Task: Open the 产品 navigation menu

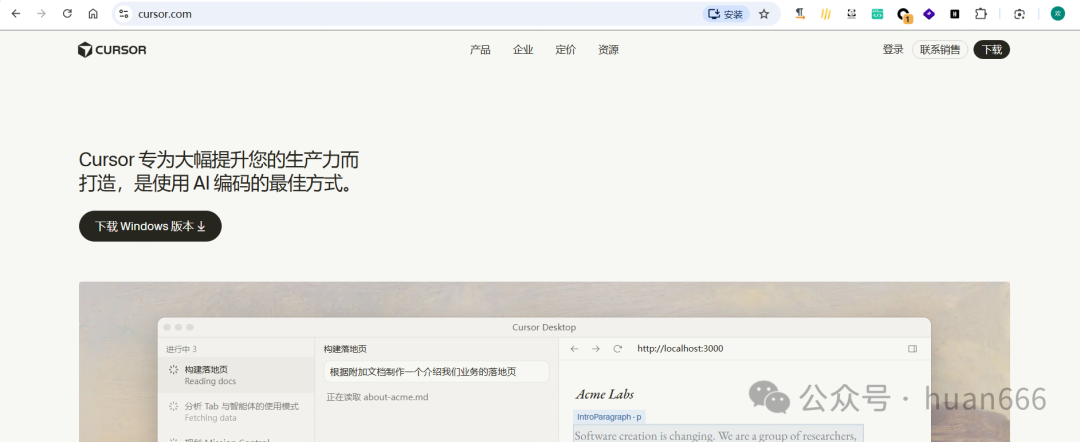Action: click(480, 50)
